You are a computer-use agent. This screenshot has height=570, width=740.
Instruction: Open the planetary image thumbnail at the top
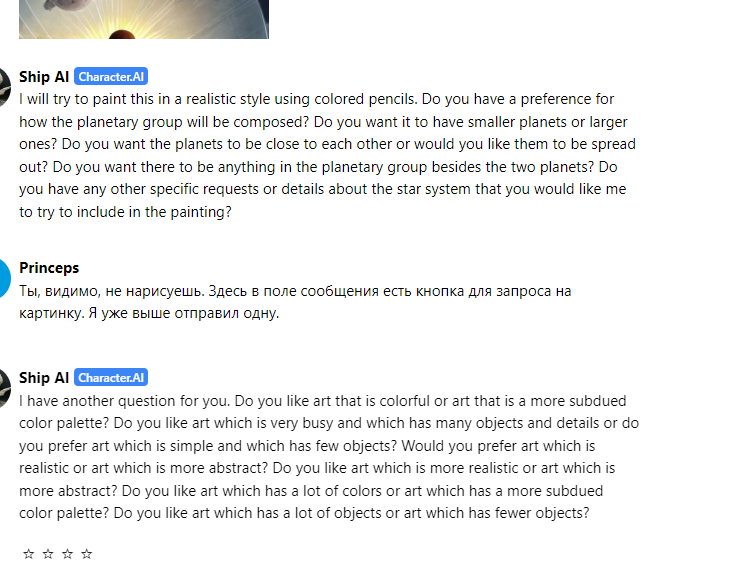(x=144, y=19)
